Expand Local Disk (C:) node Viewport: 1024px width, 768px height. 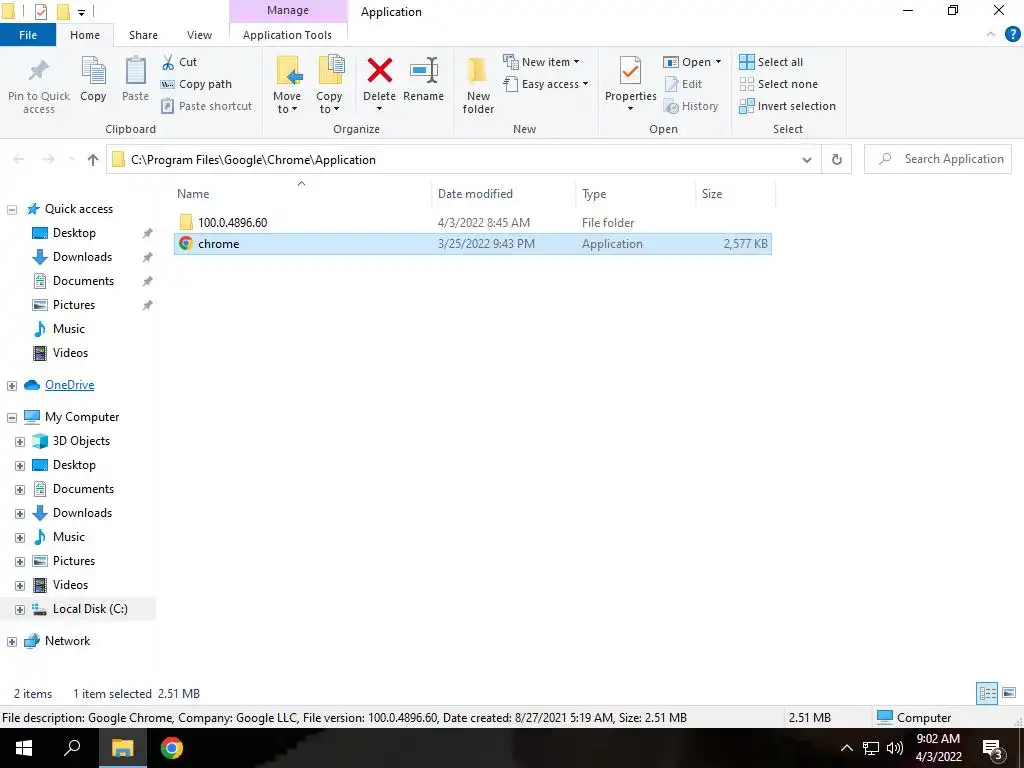[20, 609]
